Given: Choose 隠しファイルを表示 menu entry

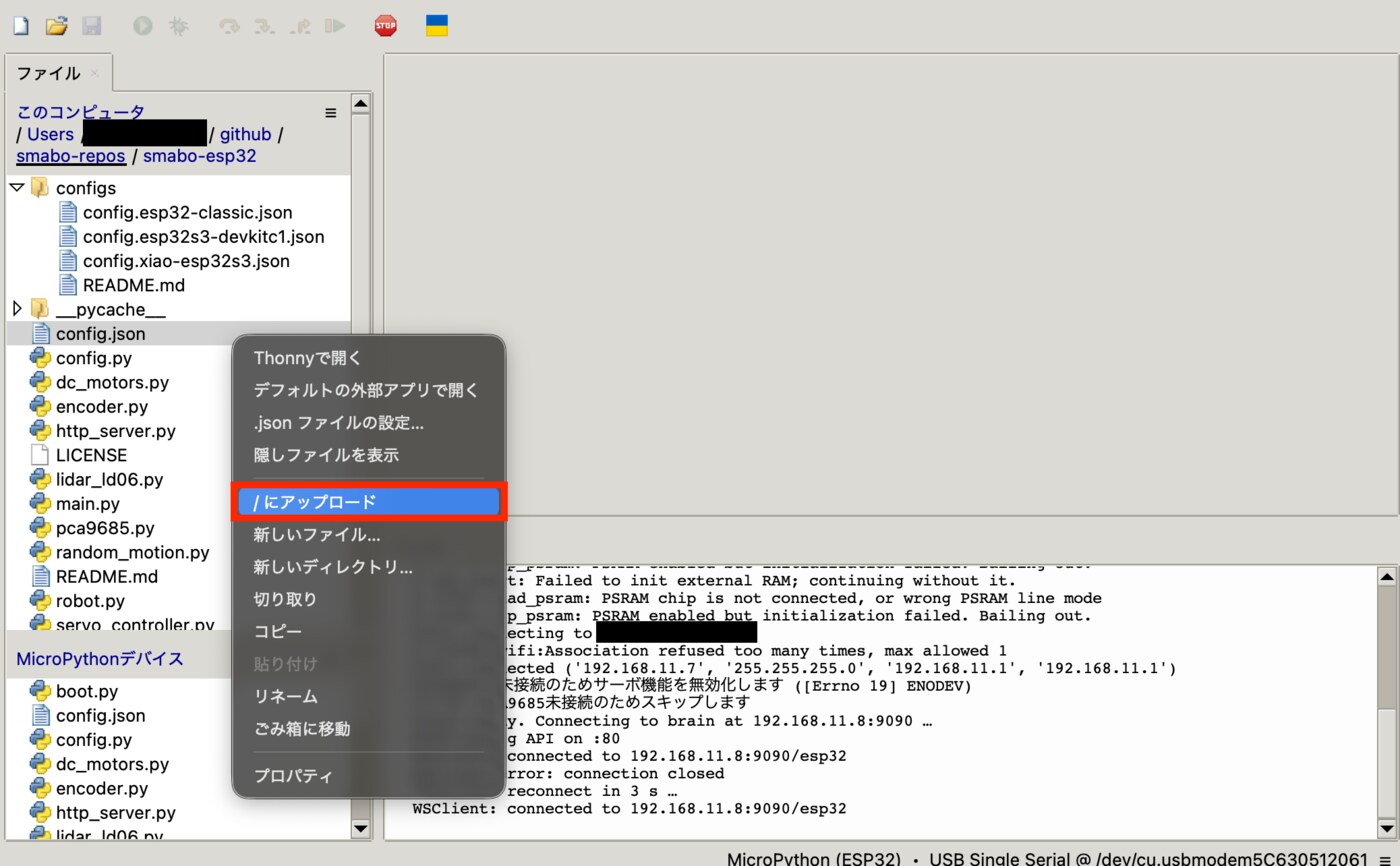Looking at the screenshot, I should (368, 454).
